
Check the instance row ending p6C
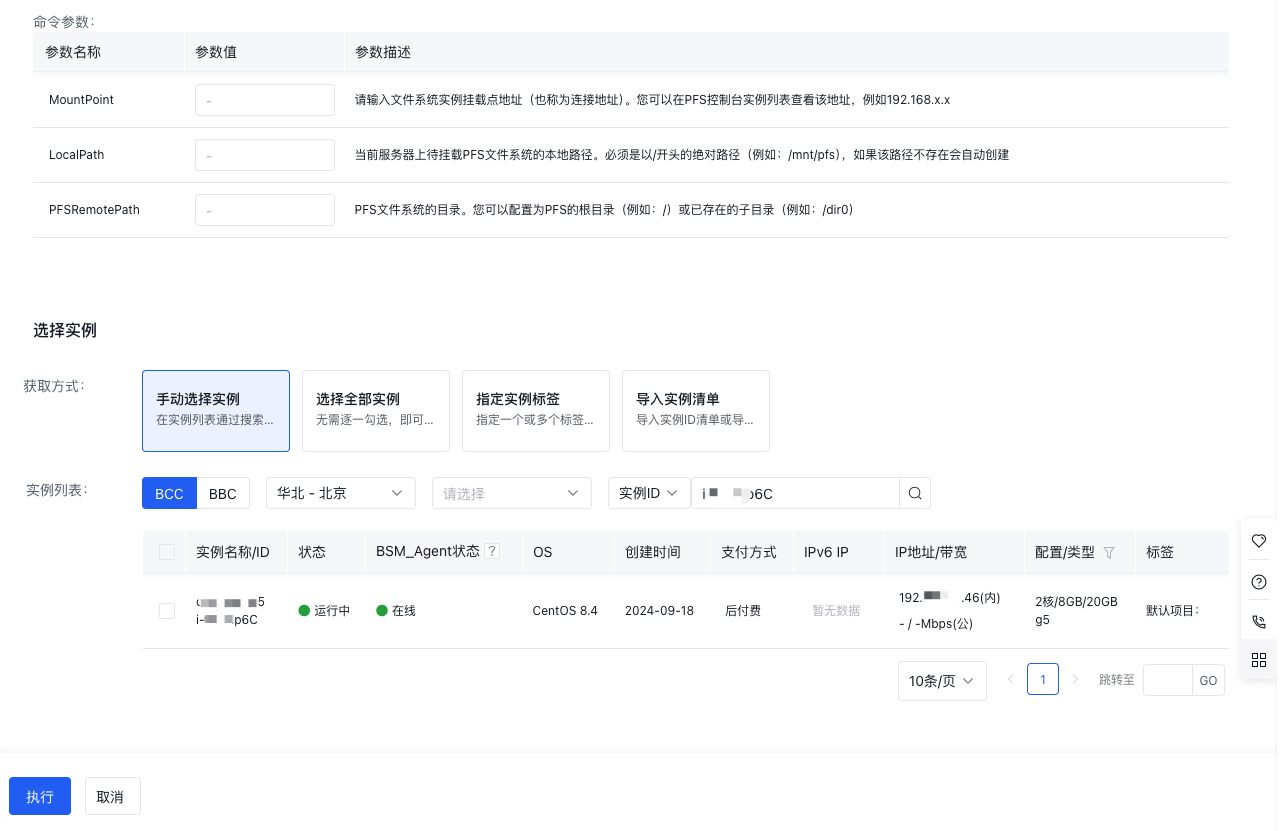click(167, 610)
